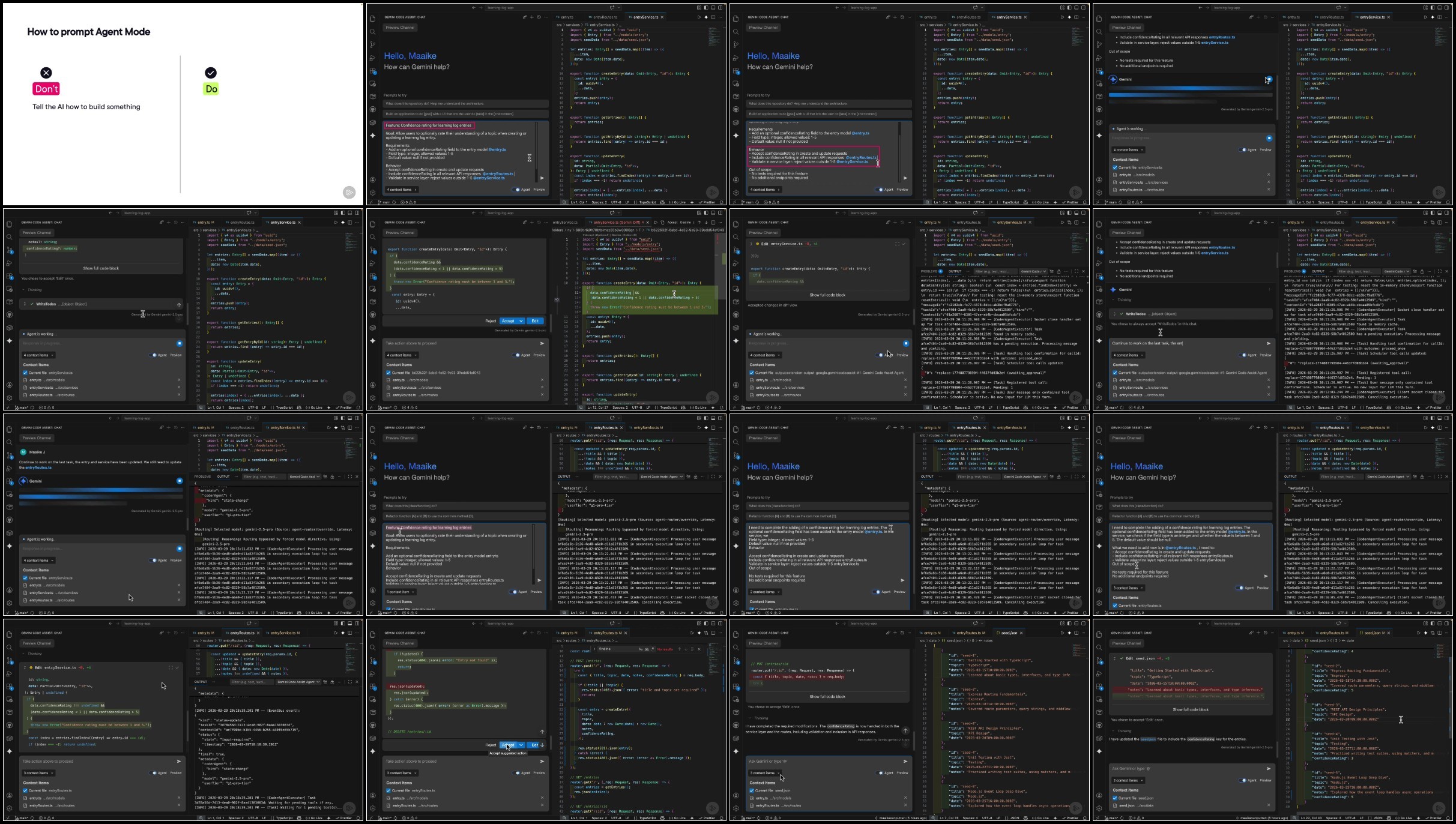The height and width of the screenshot is (824, 1456).
Task: Click "Show full code block" under PUT /entries/:id code
Action: [x=827, y=697]
